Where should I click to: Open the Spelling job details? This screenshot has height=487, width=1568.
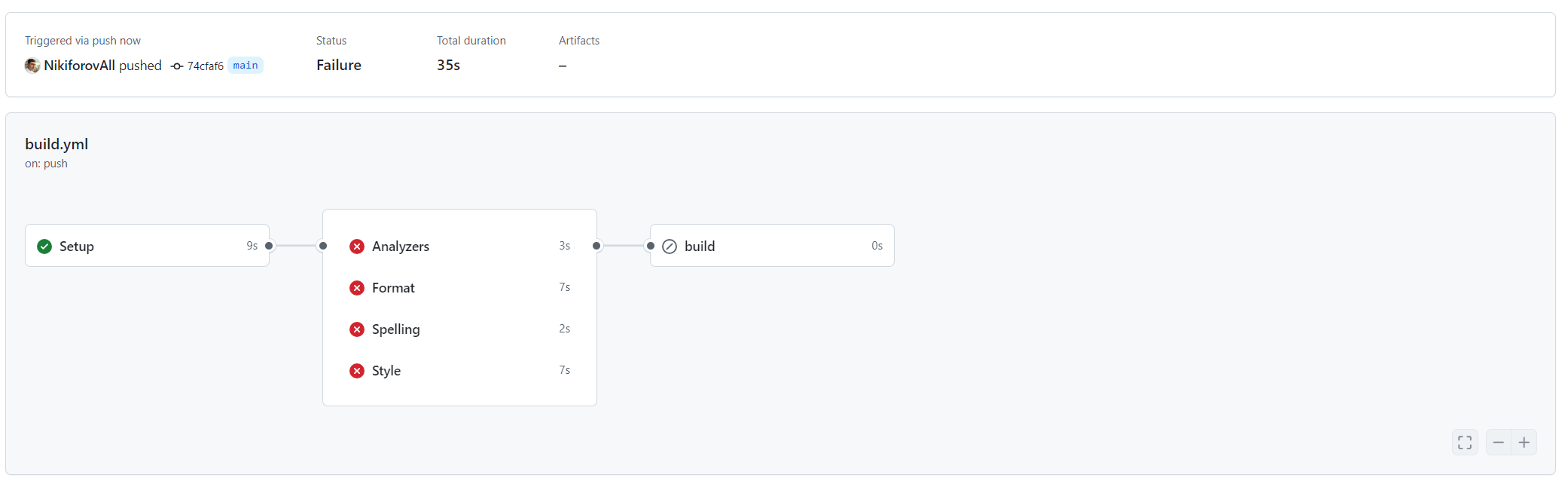459,329
